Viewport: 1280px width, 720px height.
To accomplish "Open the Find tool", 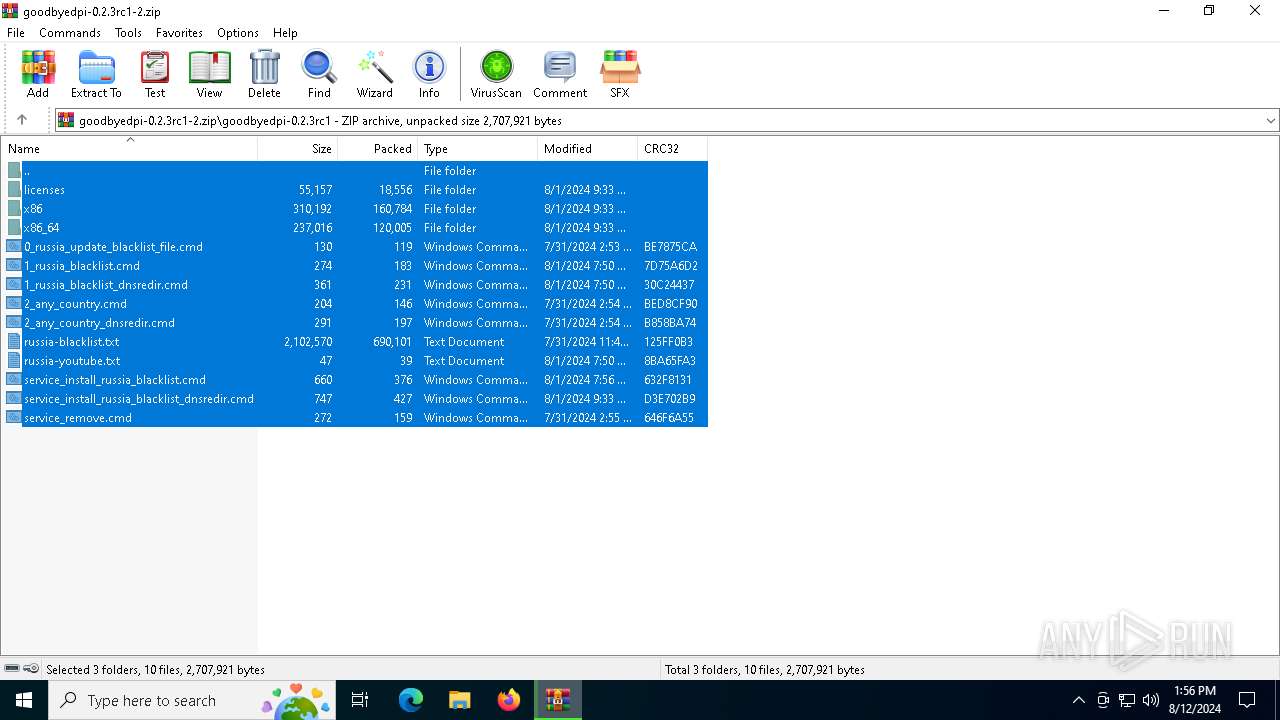I will point(319,75).
